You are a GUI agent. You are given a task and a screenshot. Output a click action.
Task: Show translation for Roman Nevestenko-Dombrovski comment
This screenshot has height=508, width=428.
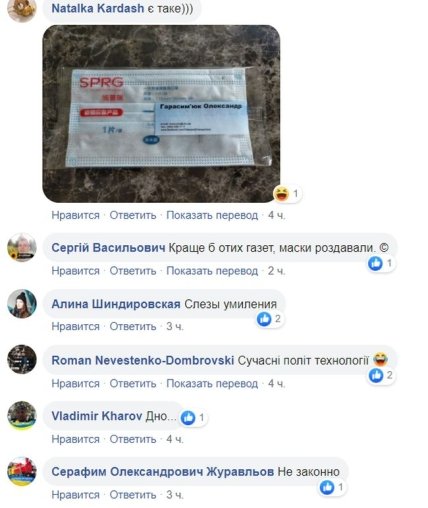click(212, 383)
